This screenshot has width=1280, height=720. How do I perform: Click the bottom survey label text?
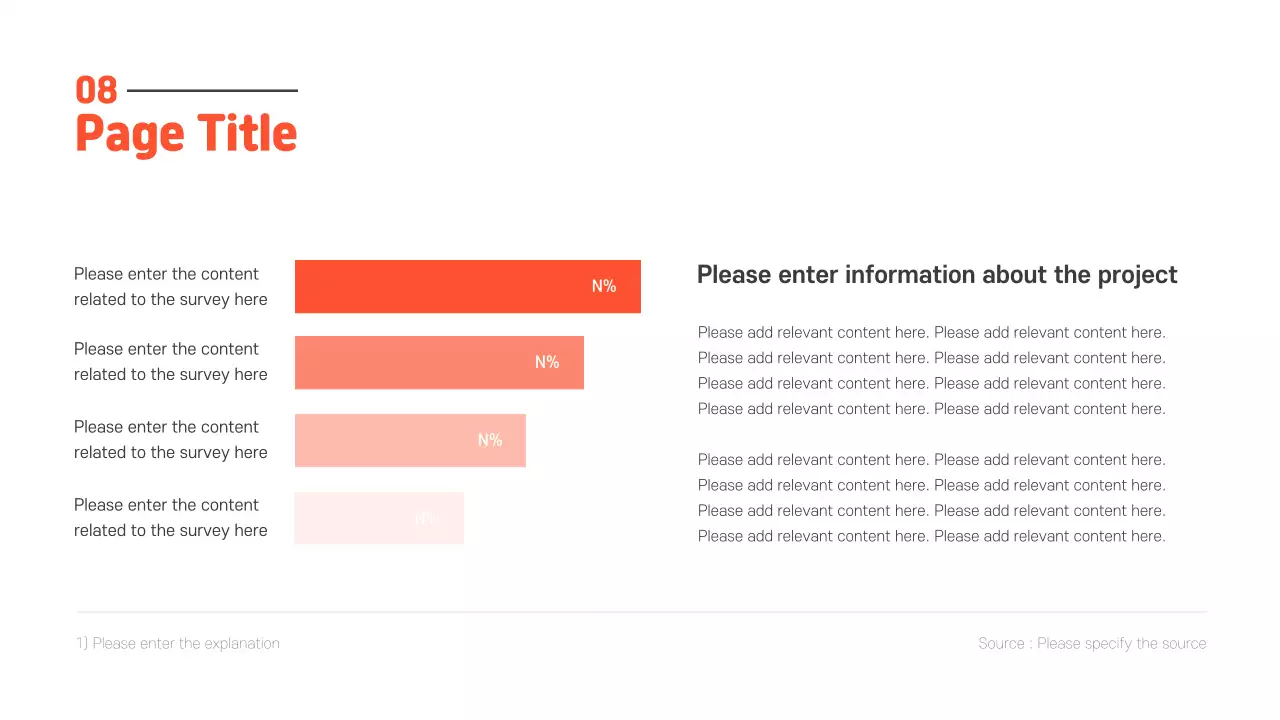point(171,518)
